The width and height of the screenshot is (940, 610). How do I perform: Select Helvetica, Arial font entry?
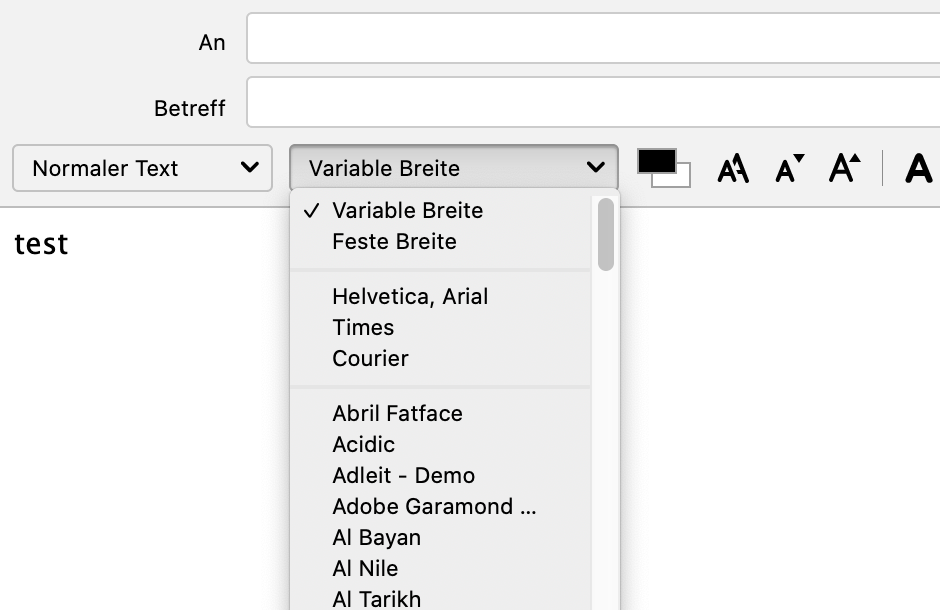pos(410,297)
